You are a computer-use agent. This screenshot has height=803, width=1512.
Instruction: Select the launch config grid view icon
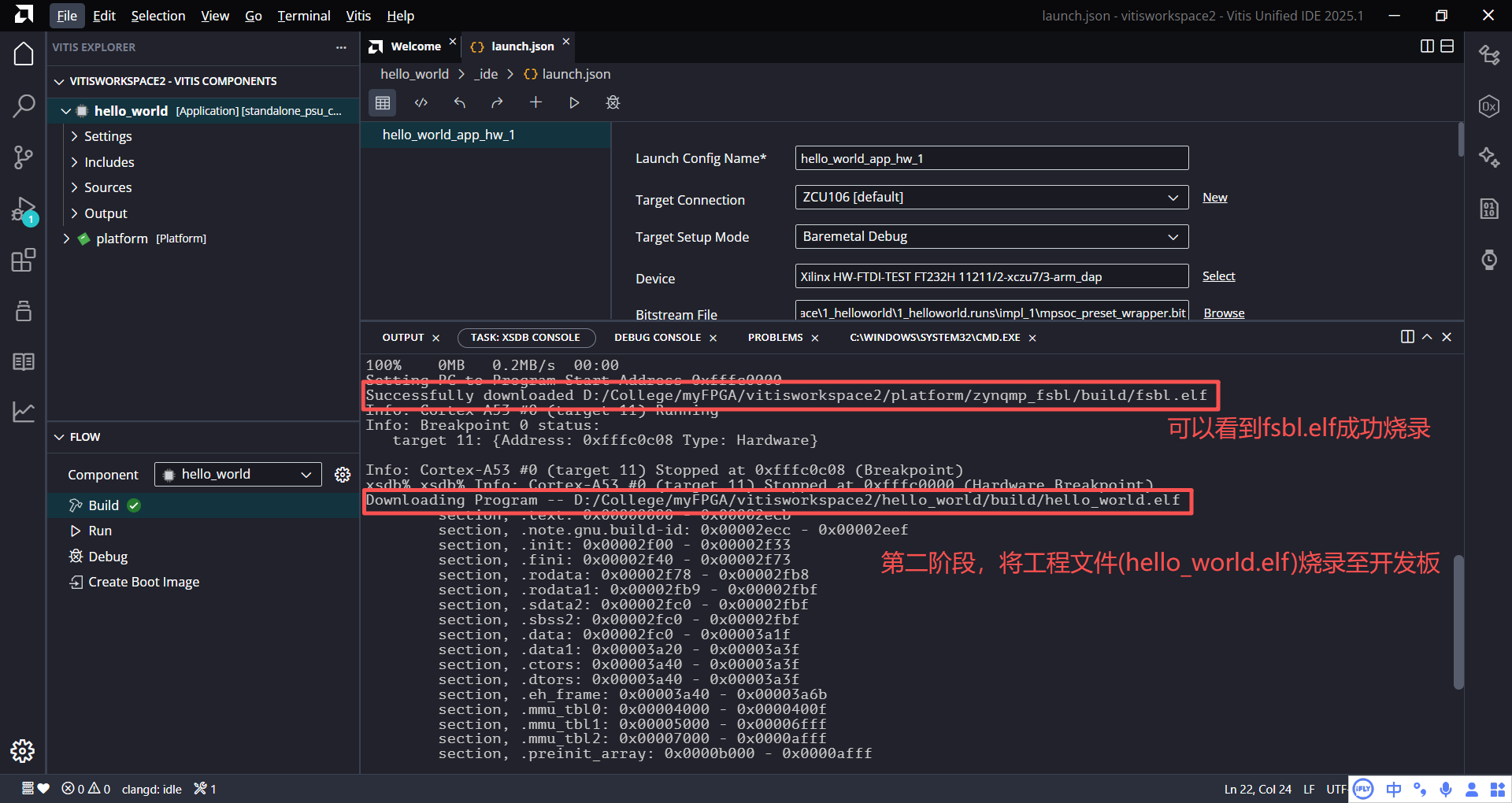(x=383, y=102)
